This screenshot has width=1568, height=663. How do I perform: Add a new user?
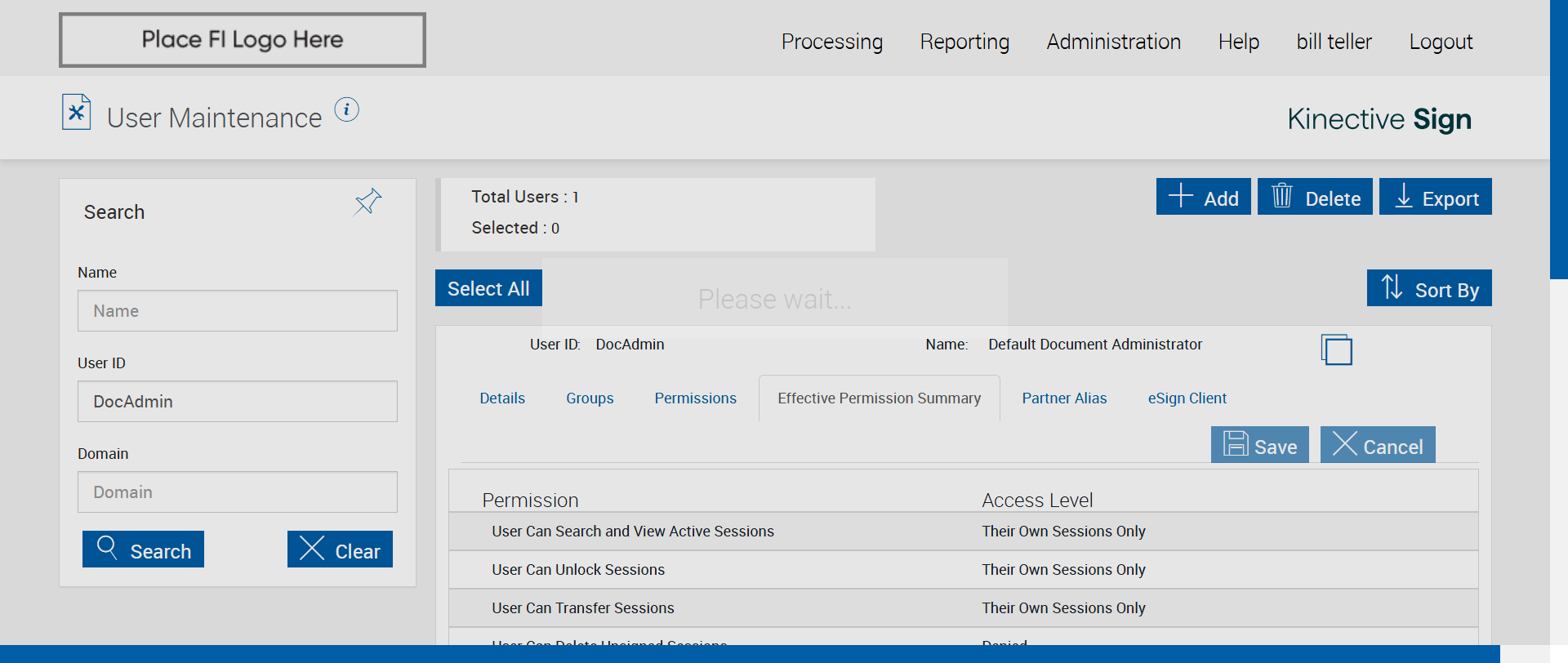(x=1203, y=198)
